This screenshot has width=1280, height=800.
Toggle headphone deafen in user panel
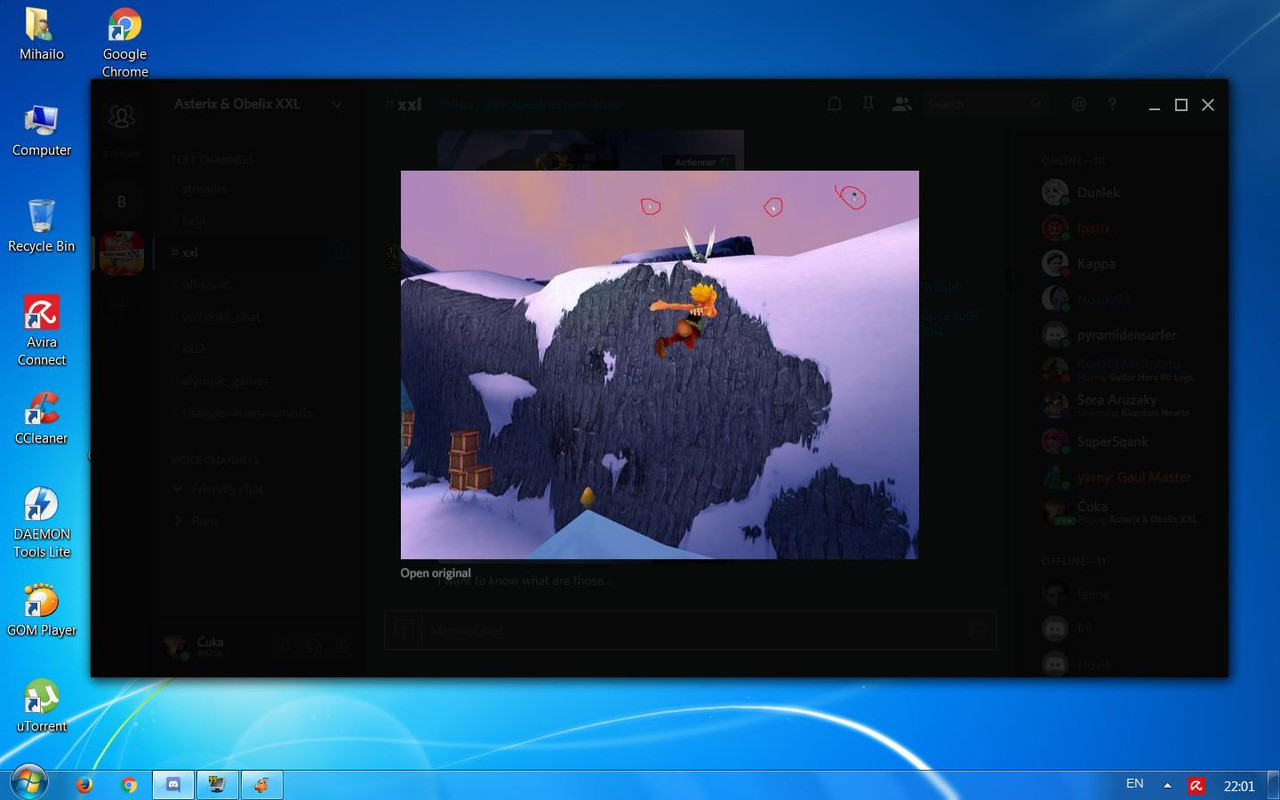pos(314,646)
